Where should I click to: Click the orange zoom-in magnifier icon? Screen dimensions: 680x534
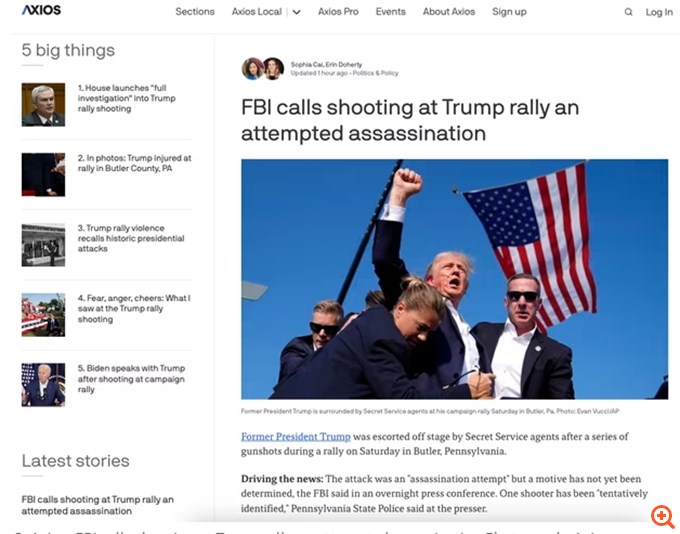[x=662, y=517]
